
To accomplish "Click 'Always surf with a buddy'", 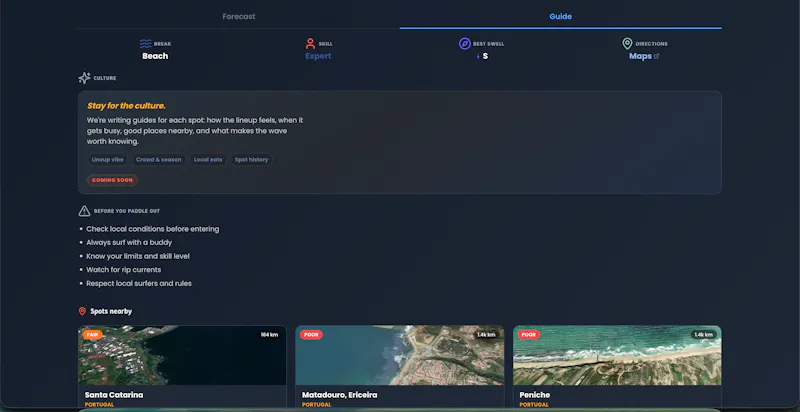I will click(x=129, y=243).
